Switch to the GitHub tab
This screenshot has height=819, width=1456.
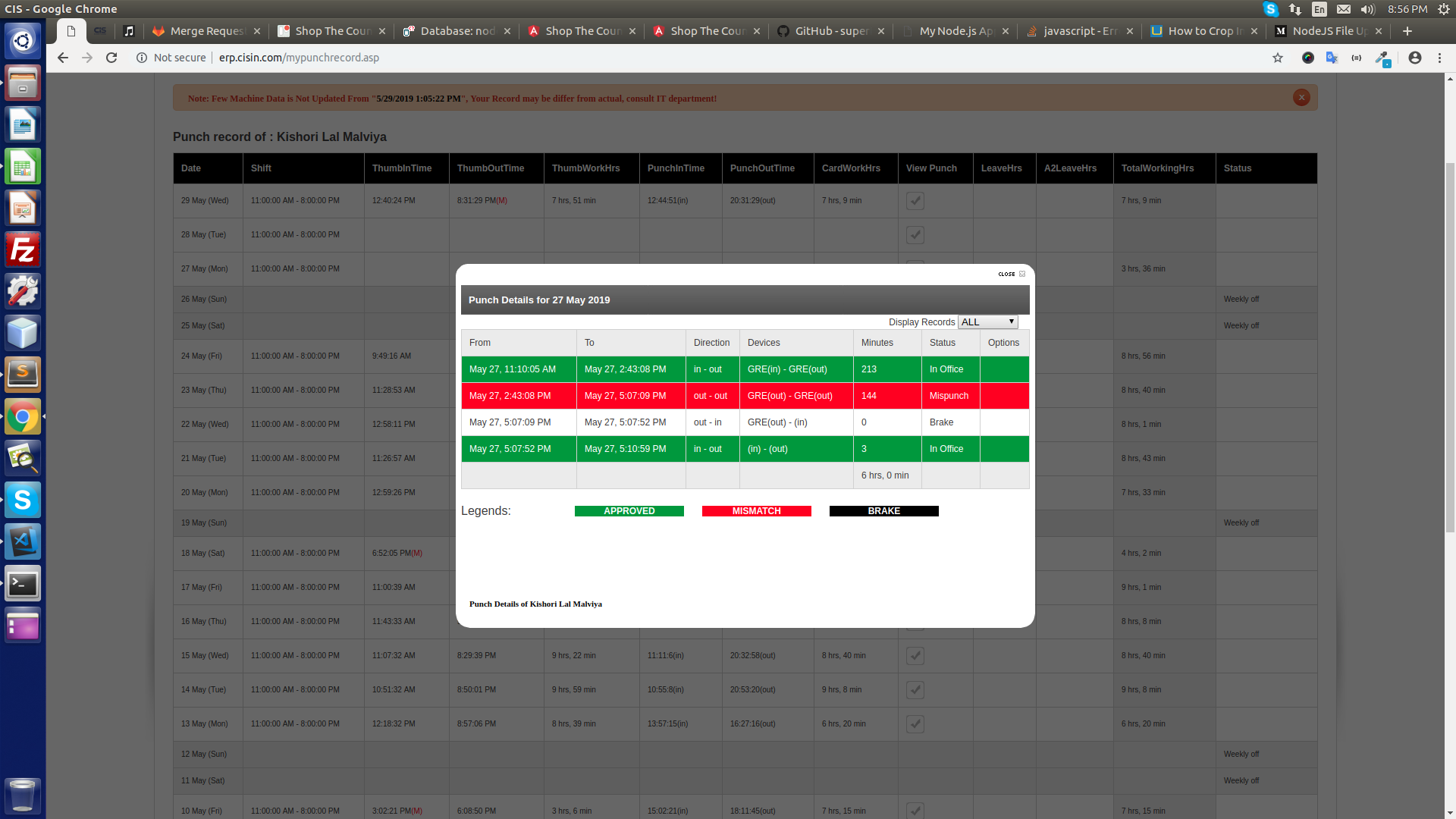point(830,31)
